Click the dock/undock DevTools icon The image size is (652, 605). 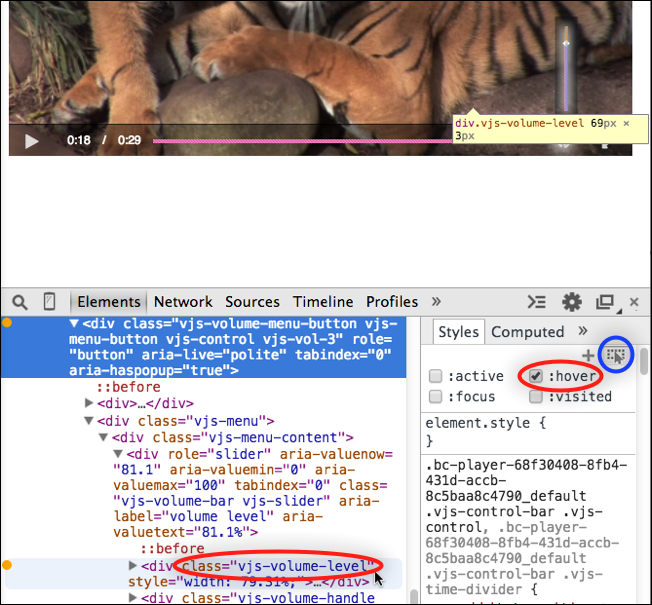(605, 302)
